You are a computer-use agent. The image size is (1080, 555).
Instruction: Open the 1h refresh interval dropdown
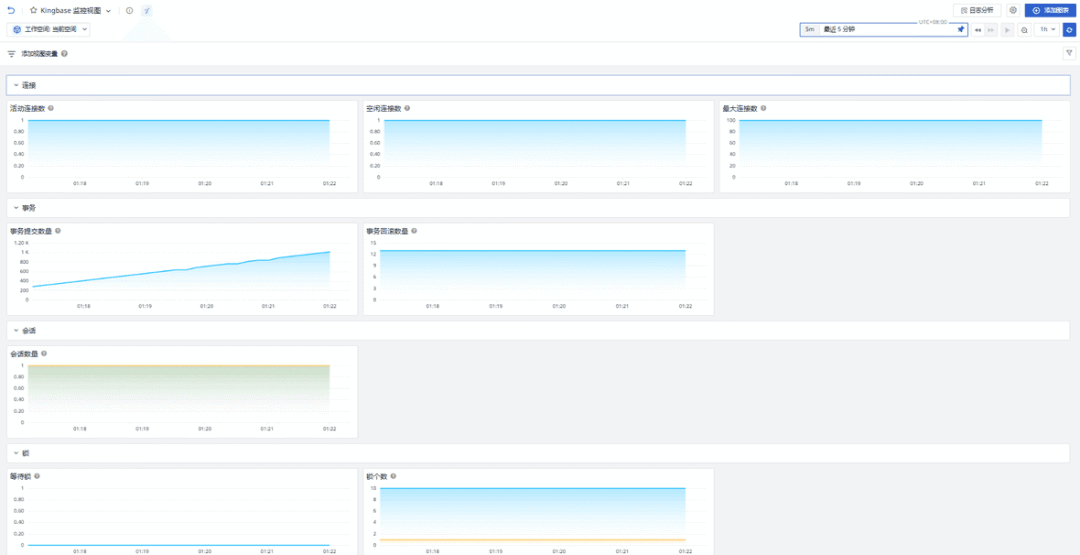coord(1046,30)
